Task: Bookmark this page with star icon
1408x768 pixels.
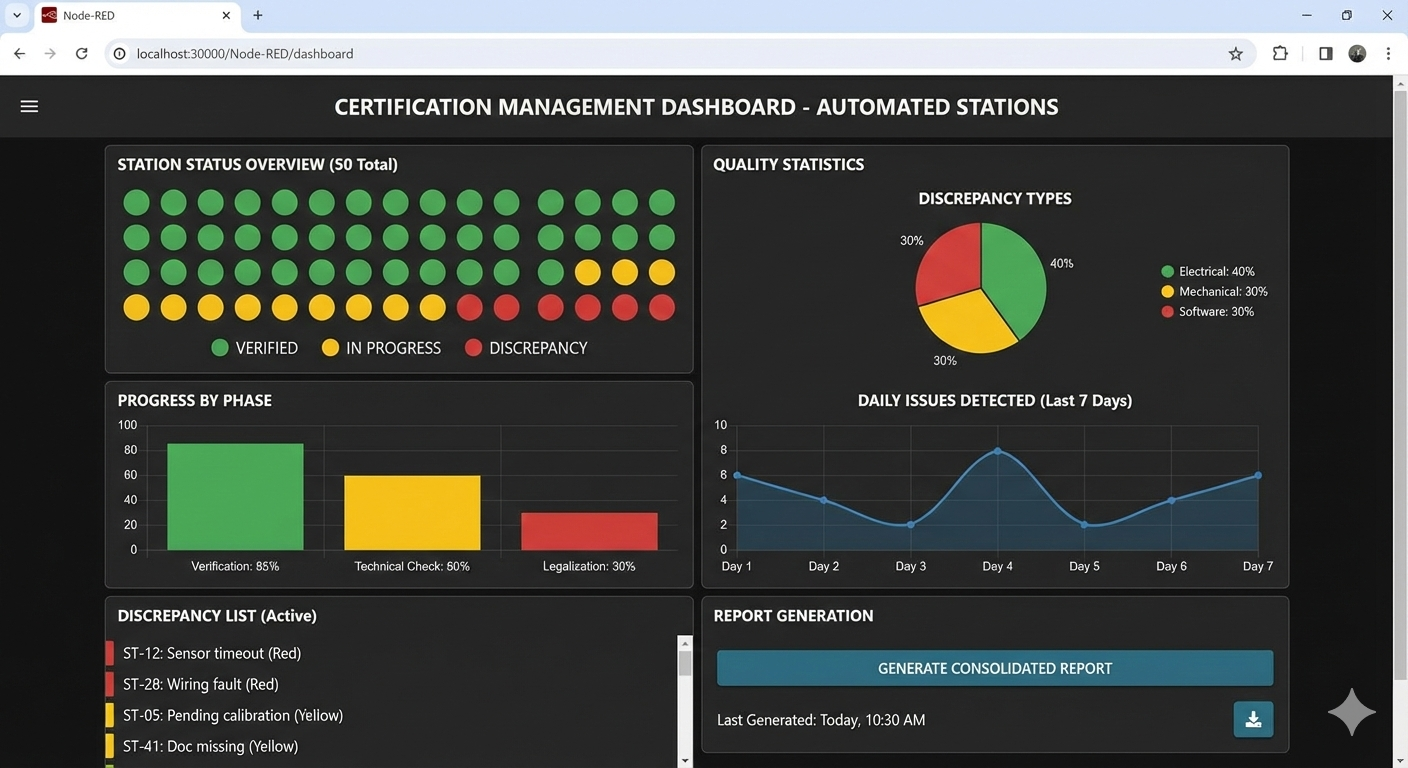Action: [1236, 54]
